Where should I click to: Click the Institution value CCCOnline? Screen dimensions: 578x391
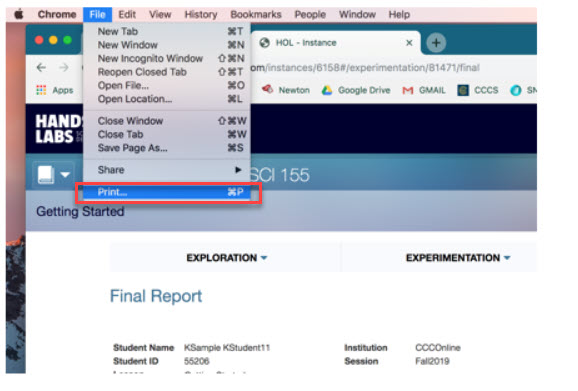(438, 348)
